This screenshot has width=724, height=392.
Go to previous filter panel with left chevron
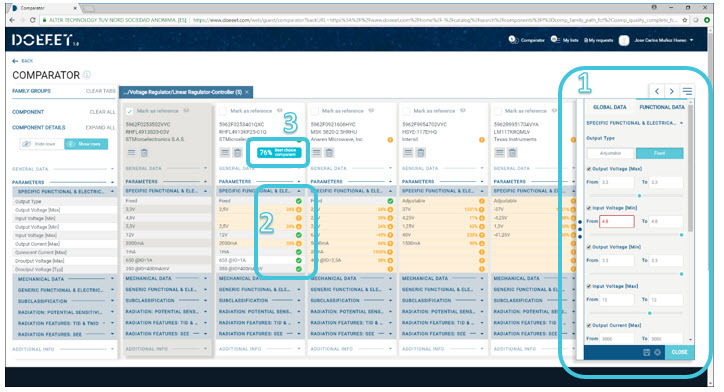[657, 91]
